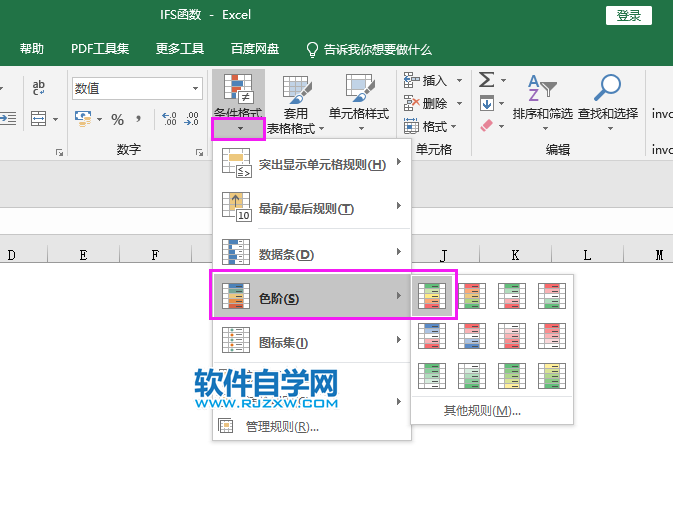Open 查找和选择 find and select
673x513 pixels.
[x=608, y=103]
